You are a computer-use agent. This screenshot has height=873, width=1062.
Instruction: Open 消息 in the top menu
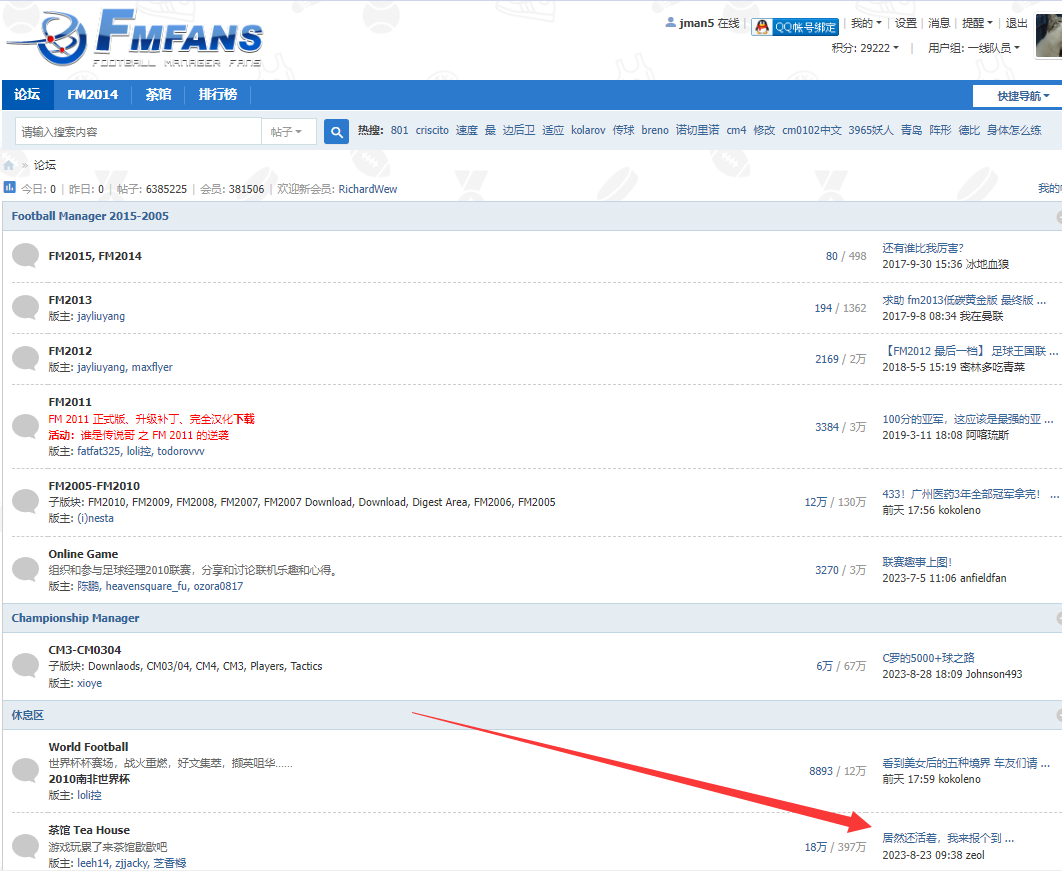[x=938, y=23]
